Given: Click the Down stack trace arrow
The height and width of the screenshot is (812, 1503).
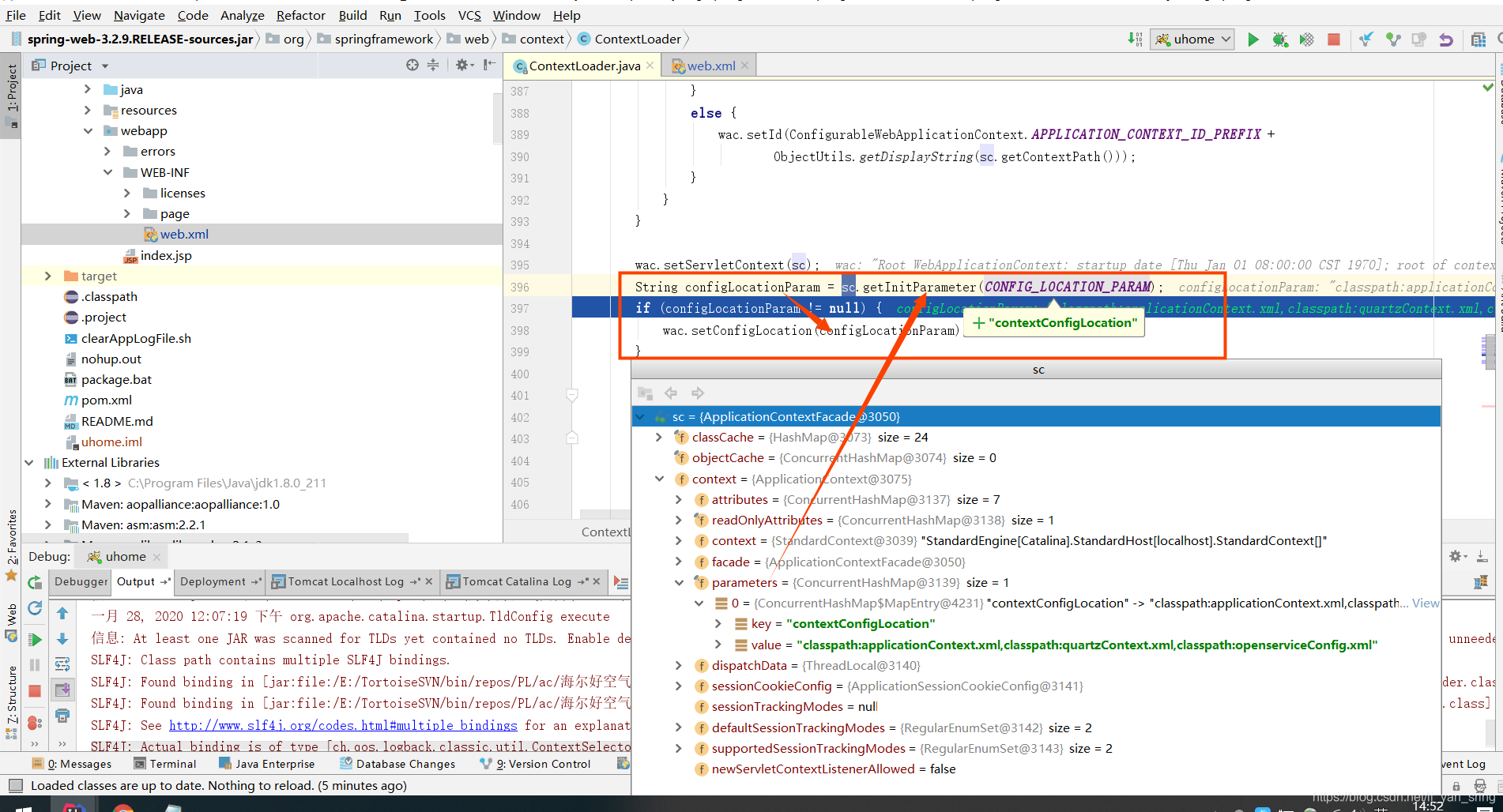Looking at the screenshot, I should [x=62, y=639].
